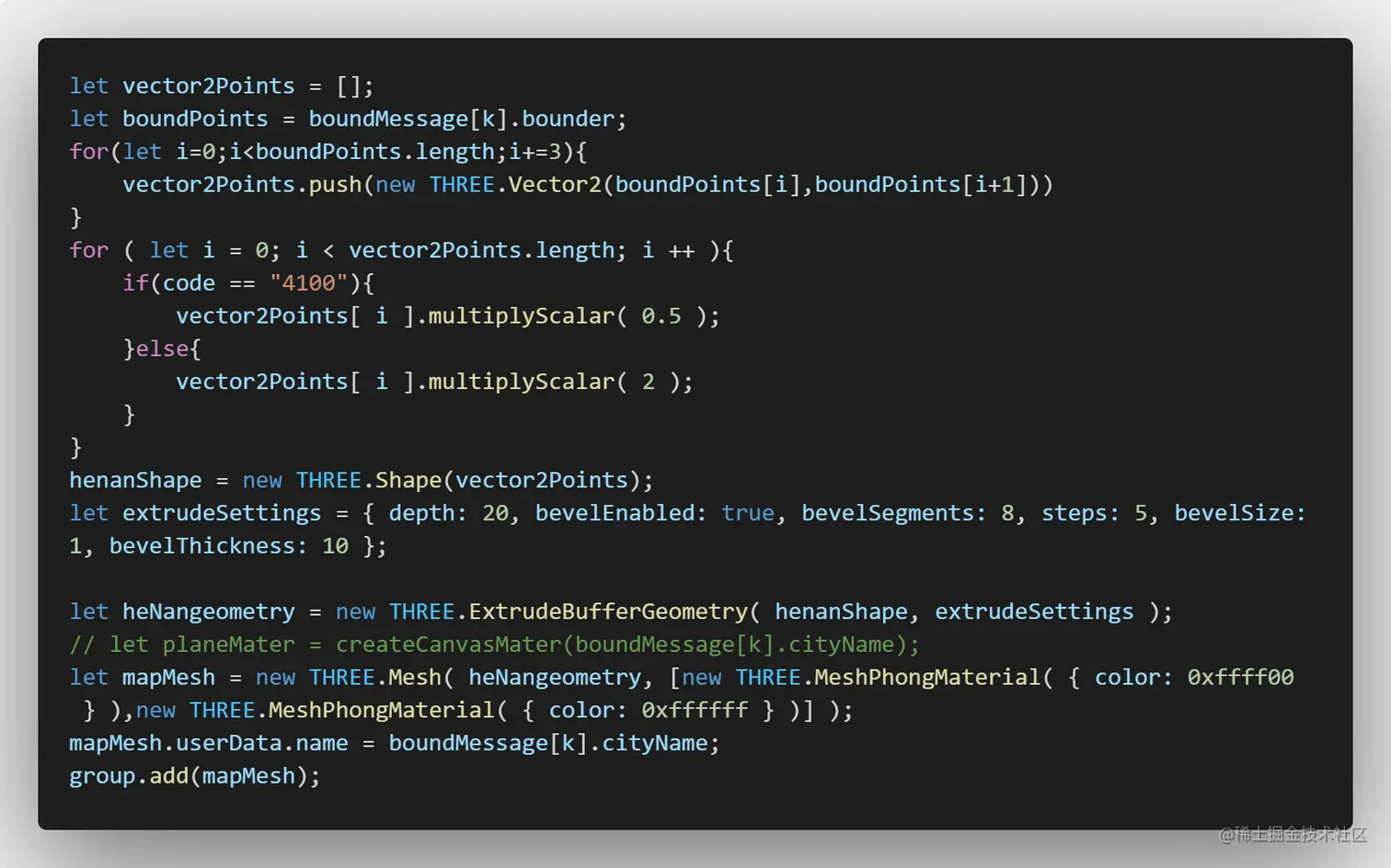
Task: Click the variable name vector2Points declaration
Action: click(209, 86)
